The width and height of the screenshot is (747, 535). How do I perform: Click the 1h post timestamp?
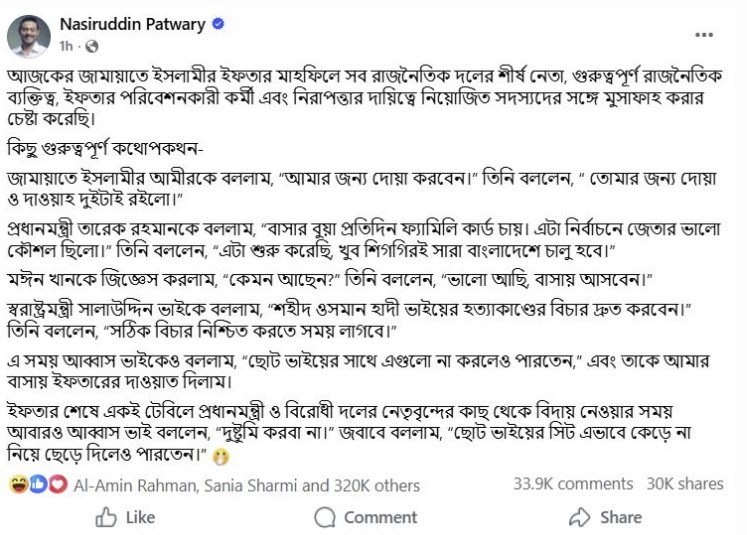pos(67,47)
